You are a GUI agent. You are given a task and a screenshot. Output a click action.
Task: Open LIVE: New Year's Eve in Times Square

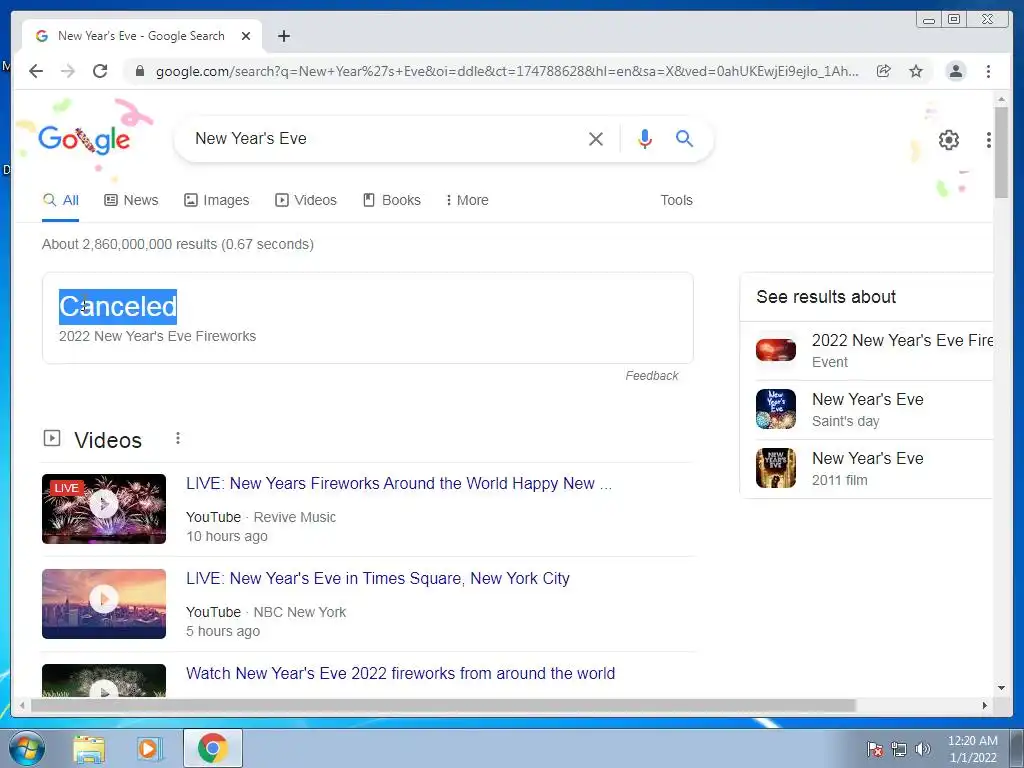point(377,579)
